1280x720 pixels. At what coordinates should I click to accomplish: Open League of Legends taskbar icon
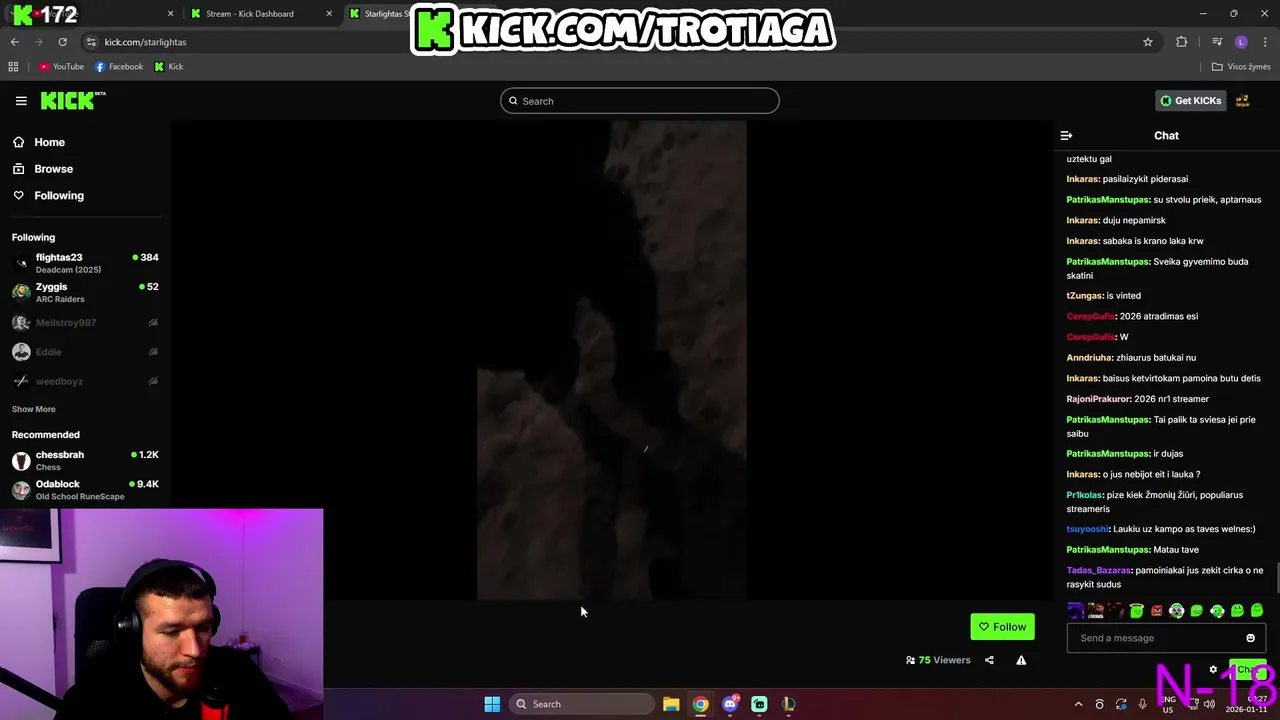[x=789, y=704]
